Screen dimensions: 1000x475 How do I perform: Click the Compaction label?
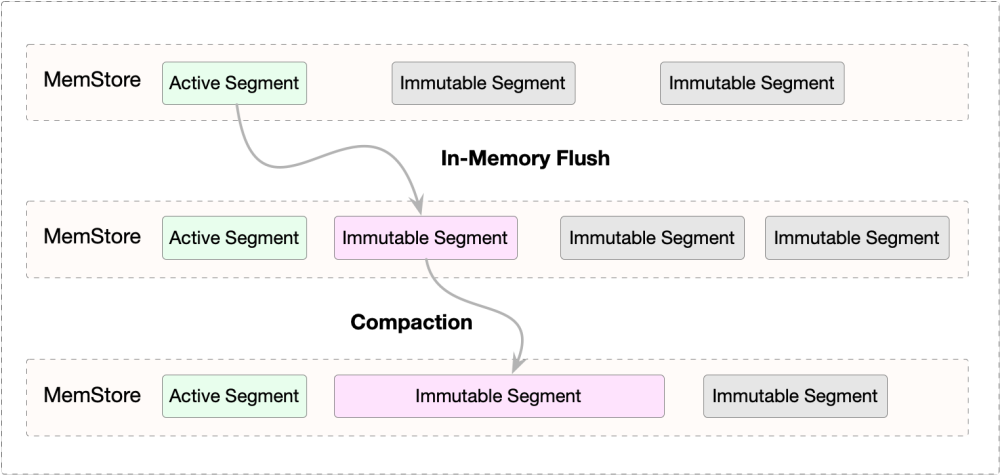pyautogui.click(x=411, y=323)
